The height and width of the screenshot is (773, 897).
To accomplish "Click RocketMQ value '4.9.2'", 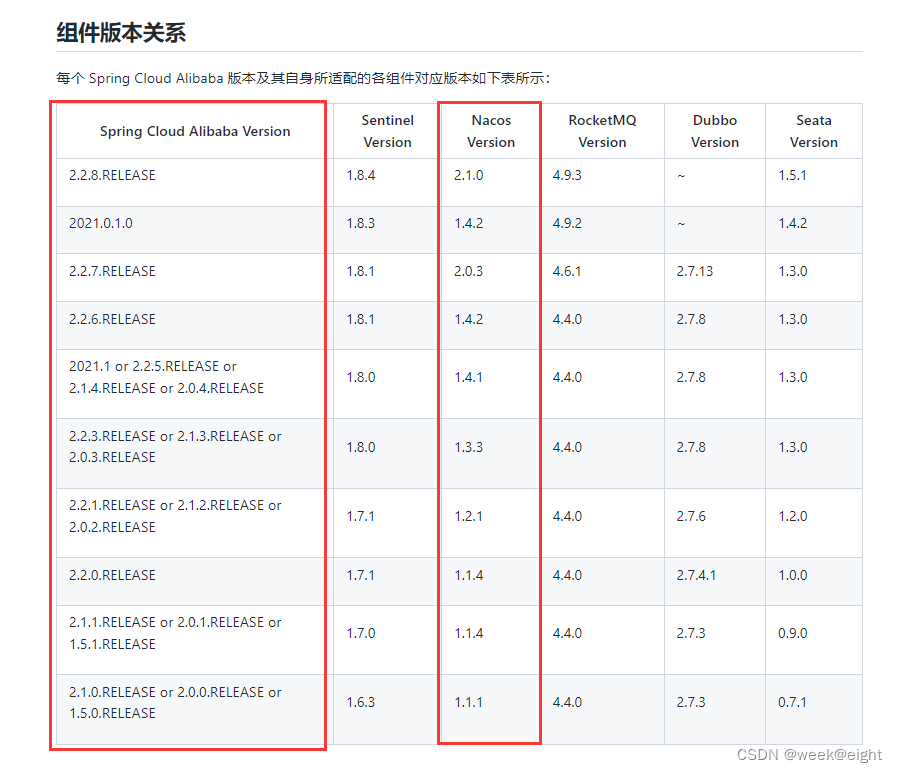I will [x=567, y=223].
